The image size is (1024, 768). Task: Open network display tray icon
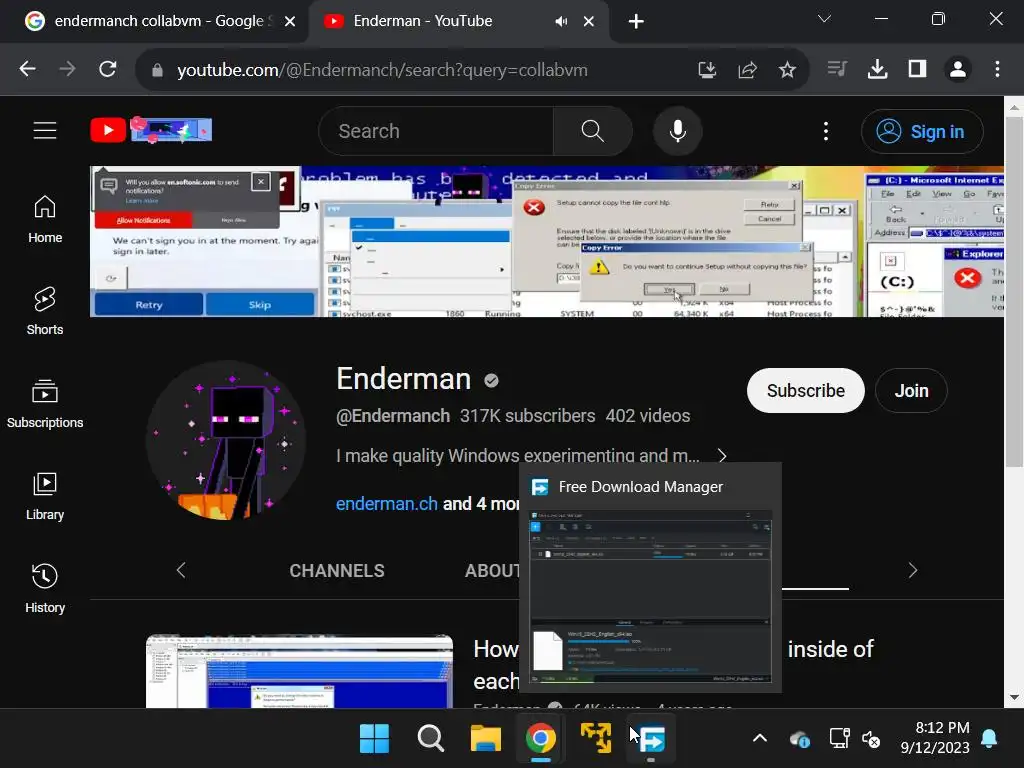click(x=839, y=739)
